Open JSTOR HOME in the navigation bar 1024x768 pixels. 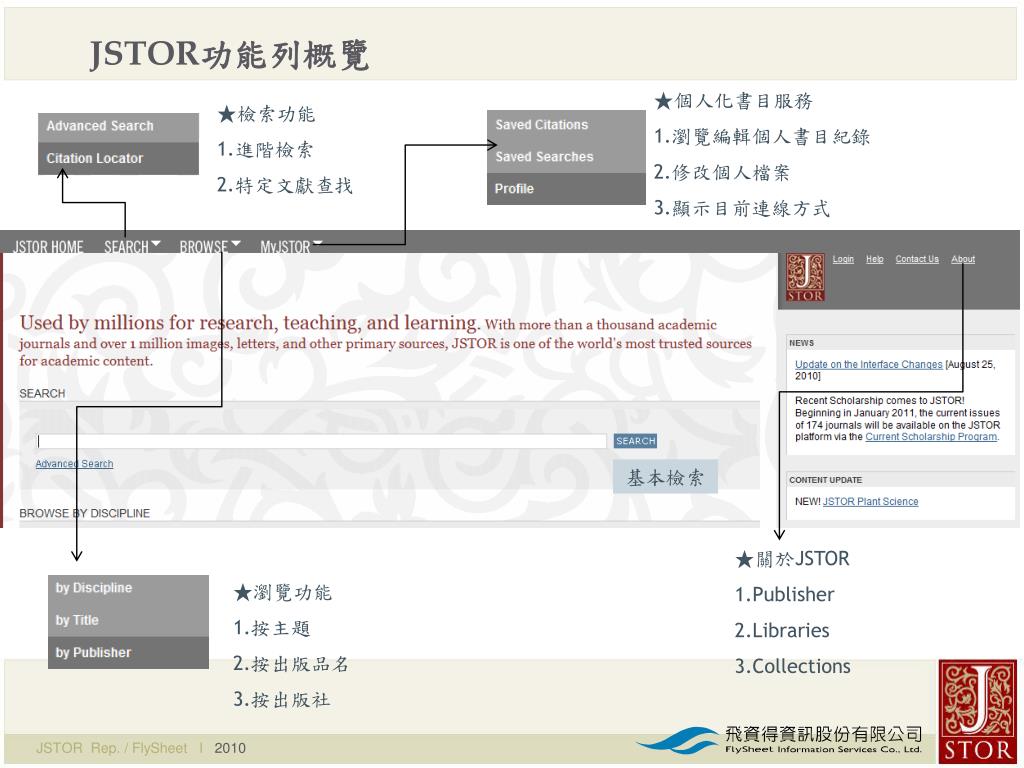(x=48, y=247)
